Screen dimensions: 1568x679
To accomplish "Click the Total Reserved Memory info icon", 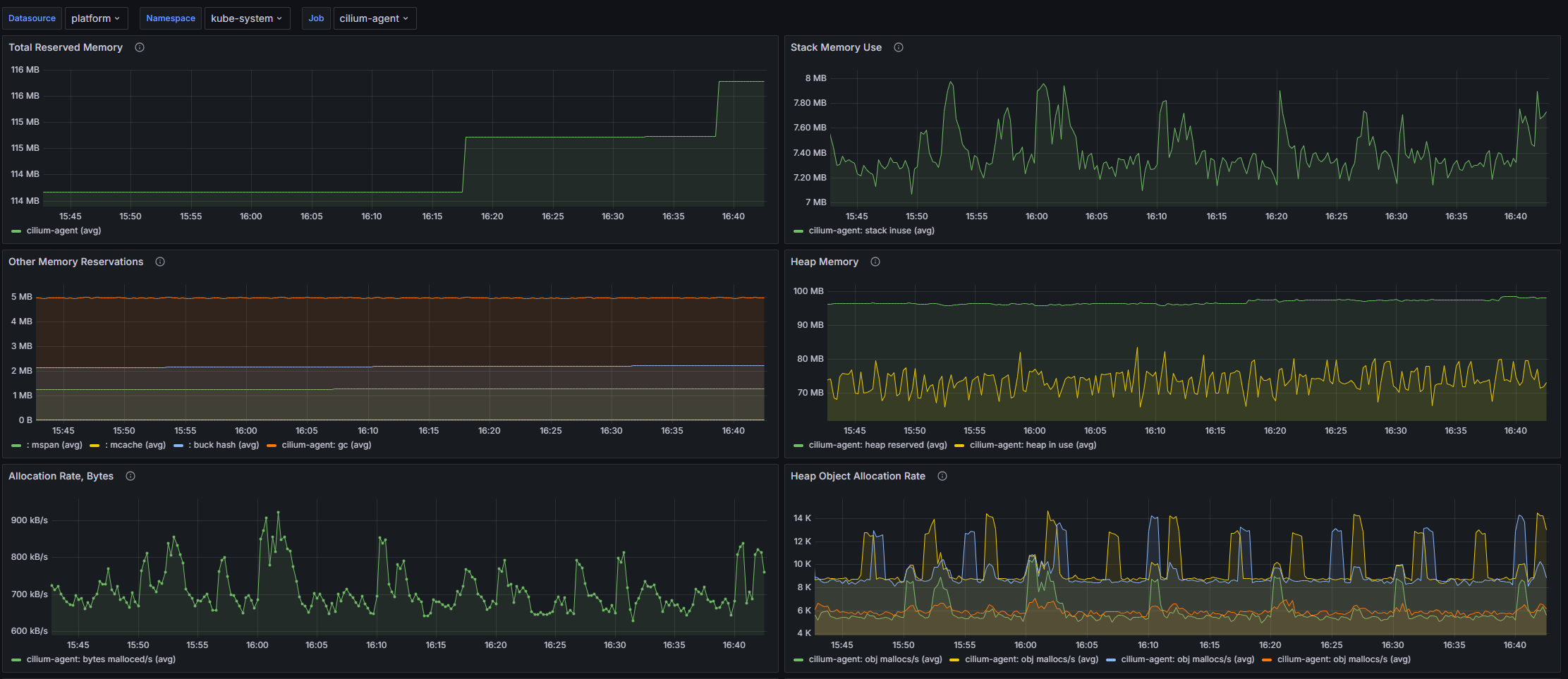I will (x=140, y=47).
